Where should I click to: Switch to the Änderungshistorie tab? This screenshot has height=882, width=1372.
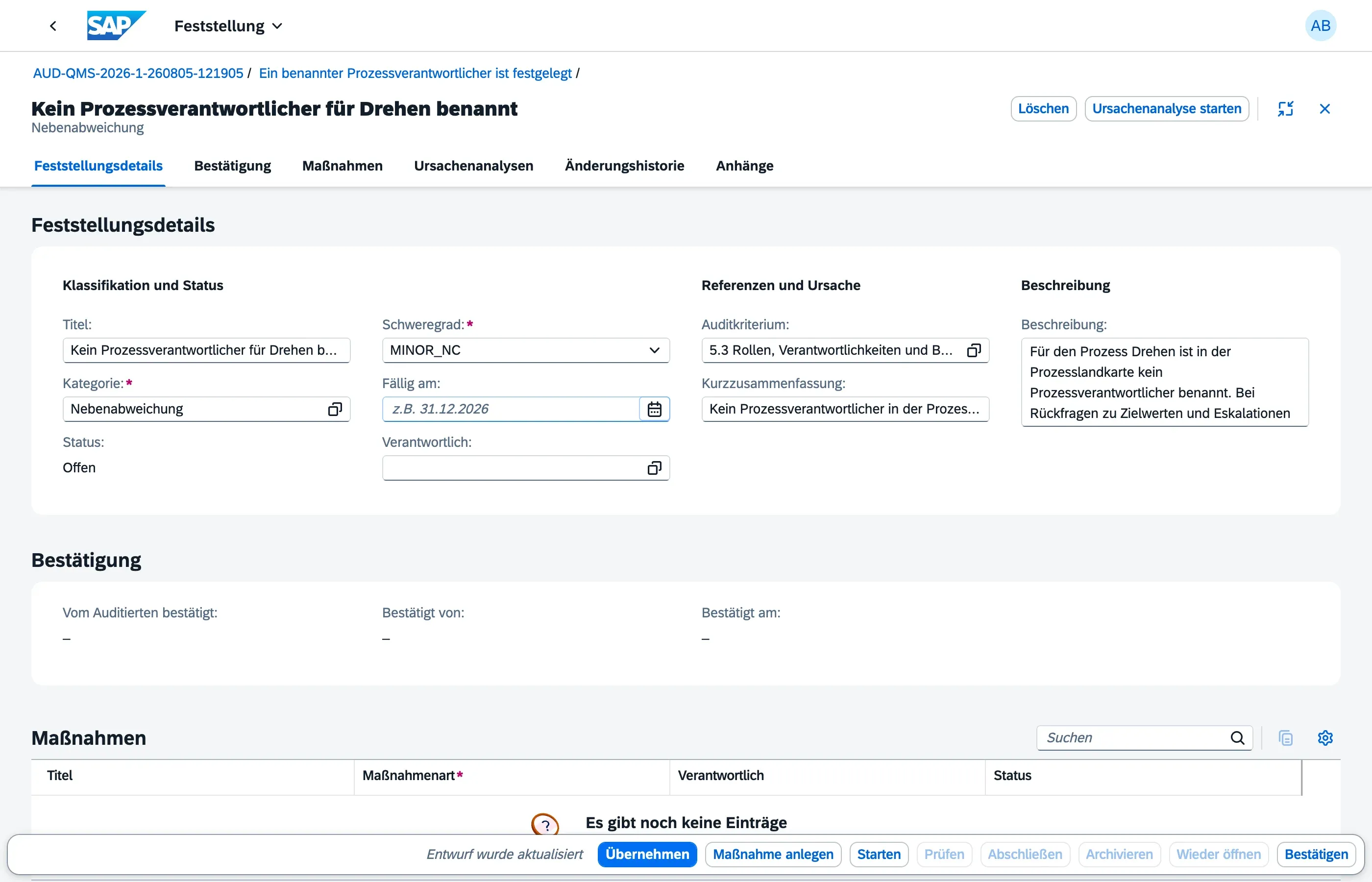tap(624, 166)
